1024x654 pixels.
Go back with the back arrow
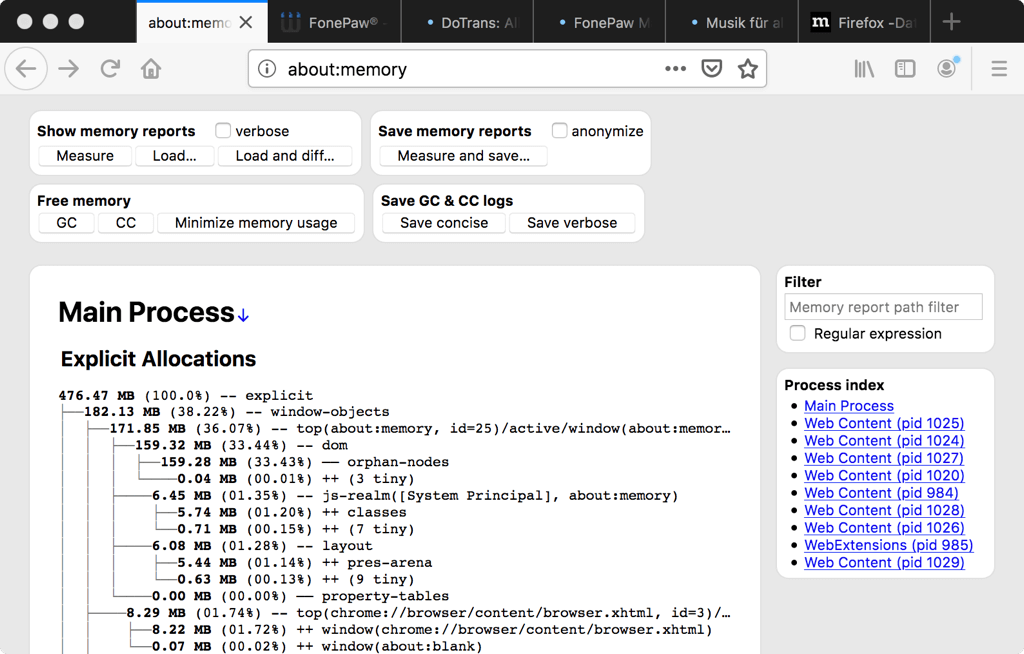26,69
